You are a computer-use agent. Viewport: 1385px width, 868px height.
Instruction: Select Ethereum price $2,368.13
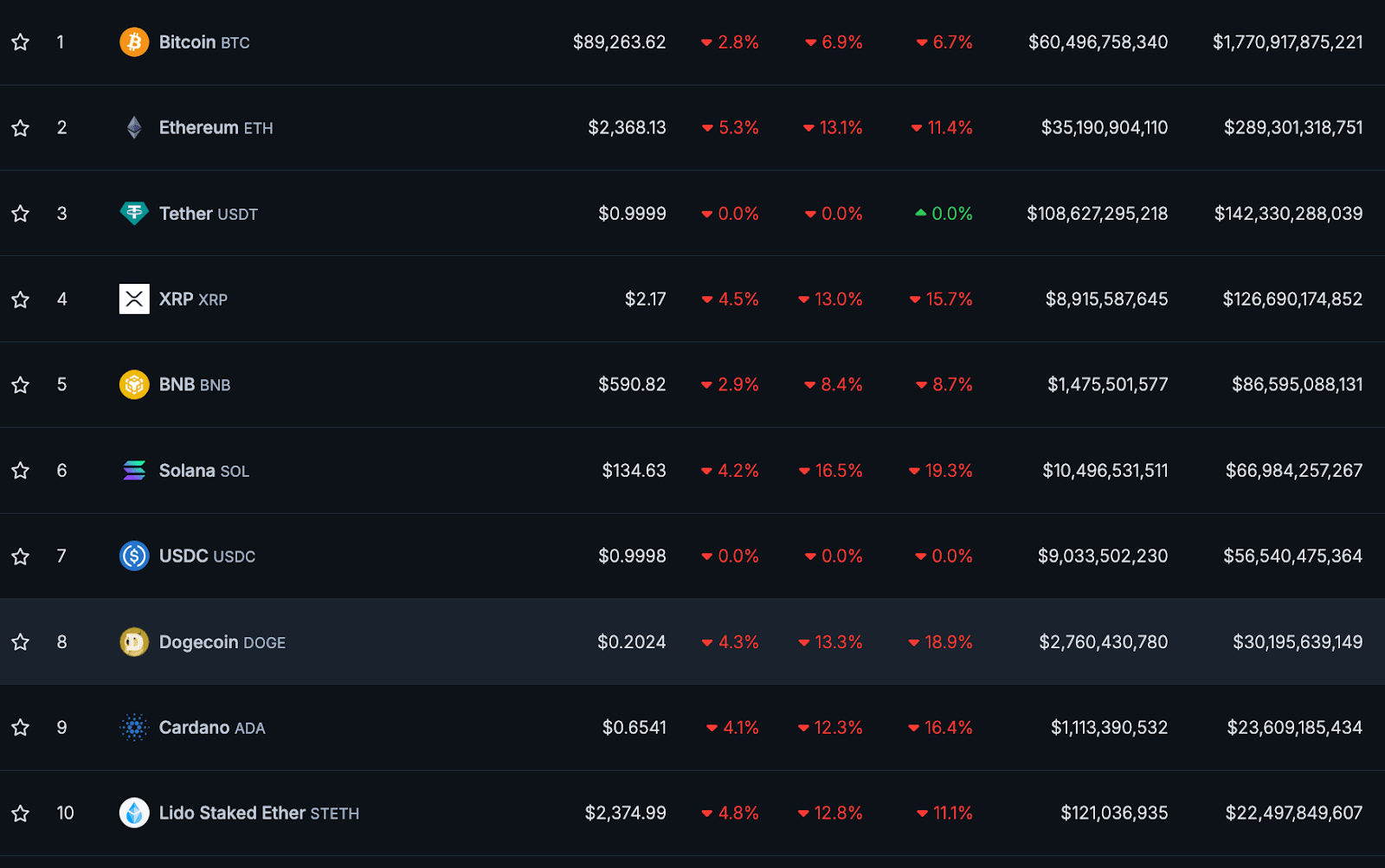coord(627,128)
